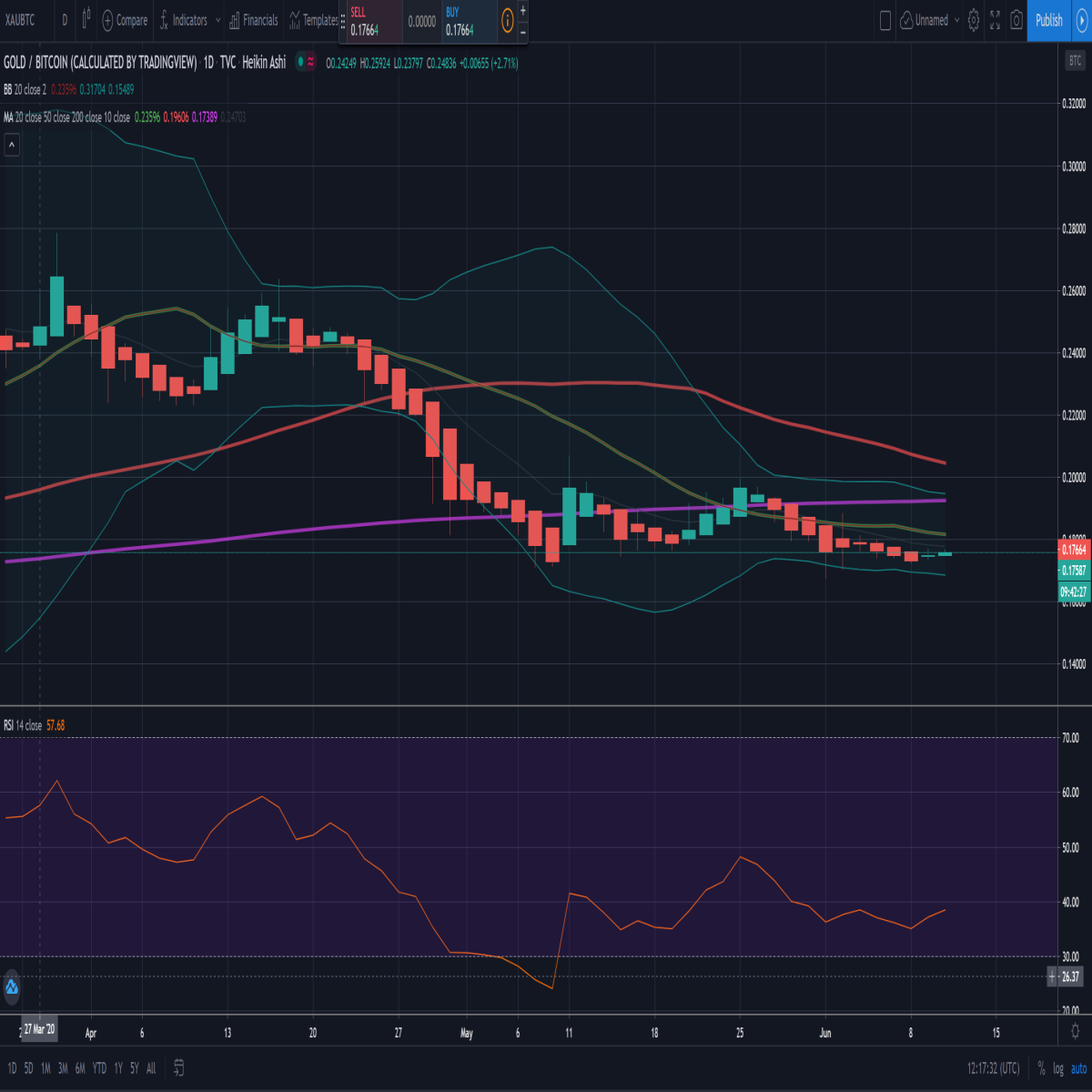Open the Indicators menu
1092x1092 pixels.
coord(183,20)
